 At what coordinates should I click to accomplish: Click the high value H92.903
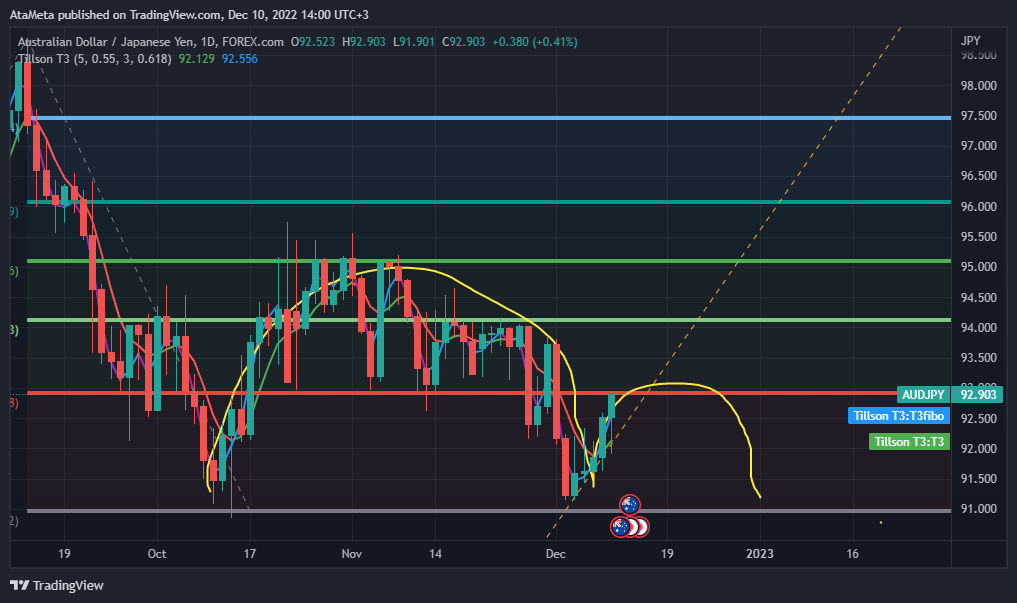tap(364, 41)
